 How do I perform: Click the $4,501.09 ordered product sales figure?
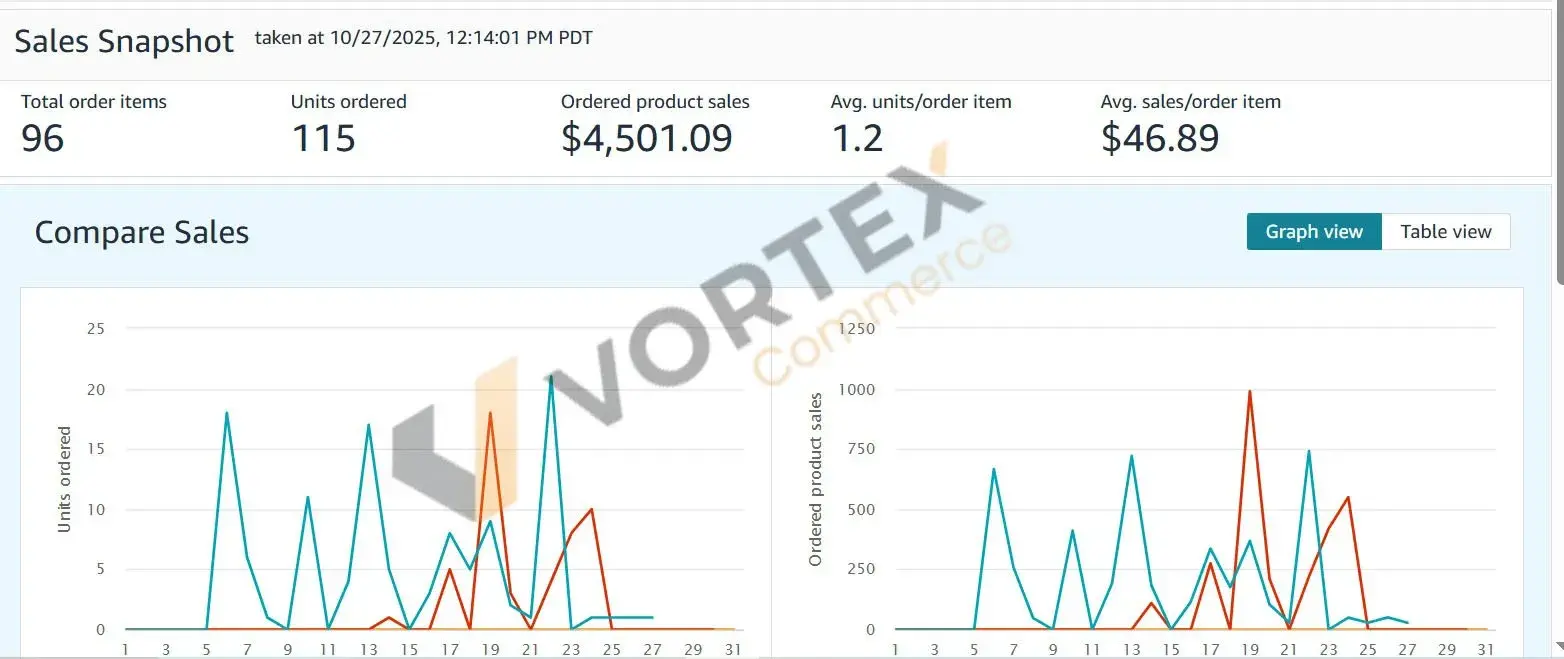[646, 138]
